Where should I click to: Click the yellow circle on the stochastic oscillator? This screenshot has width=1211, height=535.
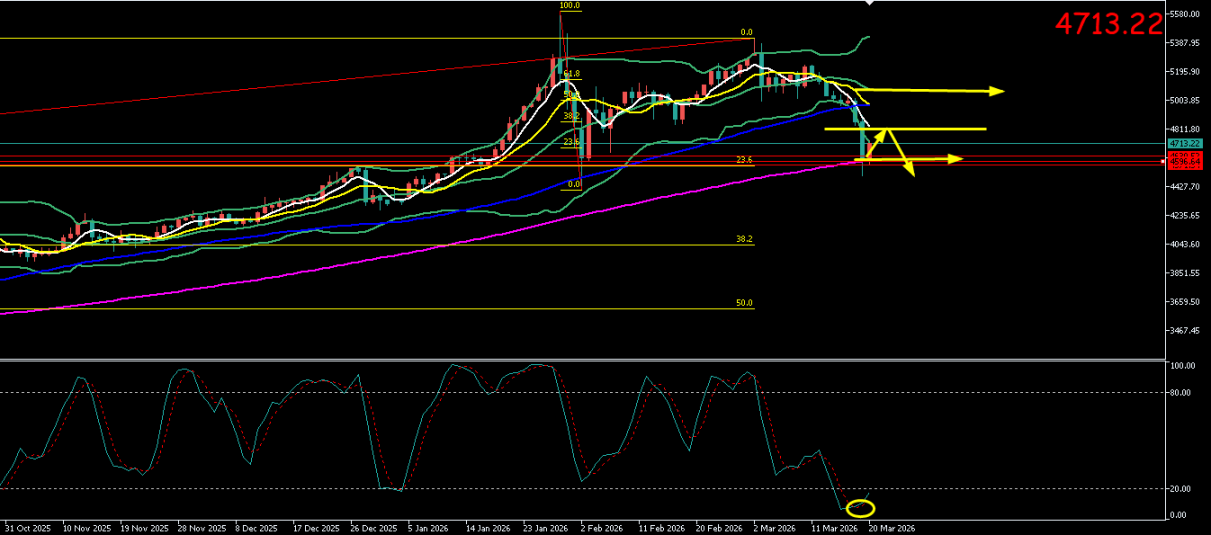(860, 508)
